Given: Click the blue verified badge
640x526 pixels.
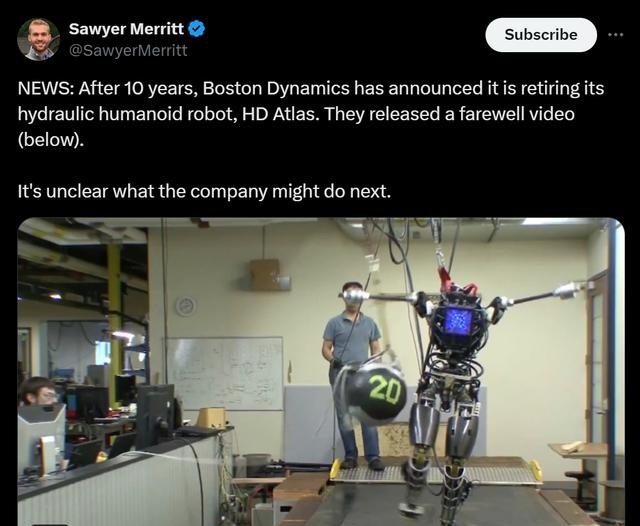Looking at the screenshot, I should pyautogui.click(x=197, y=29).
